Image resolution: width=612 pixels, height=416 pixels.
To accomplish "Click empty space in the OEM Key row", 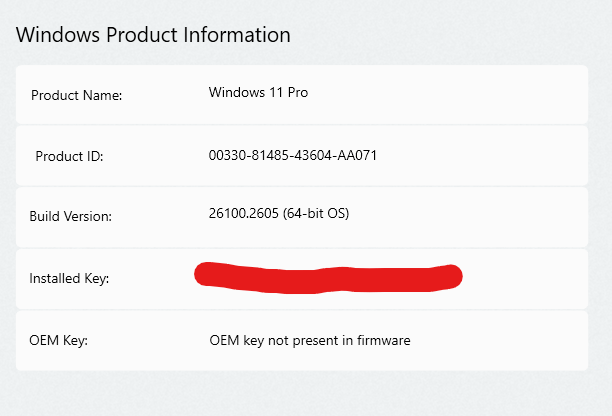I will (500, 340).
